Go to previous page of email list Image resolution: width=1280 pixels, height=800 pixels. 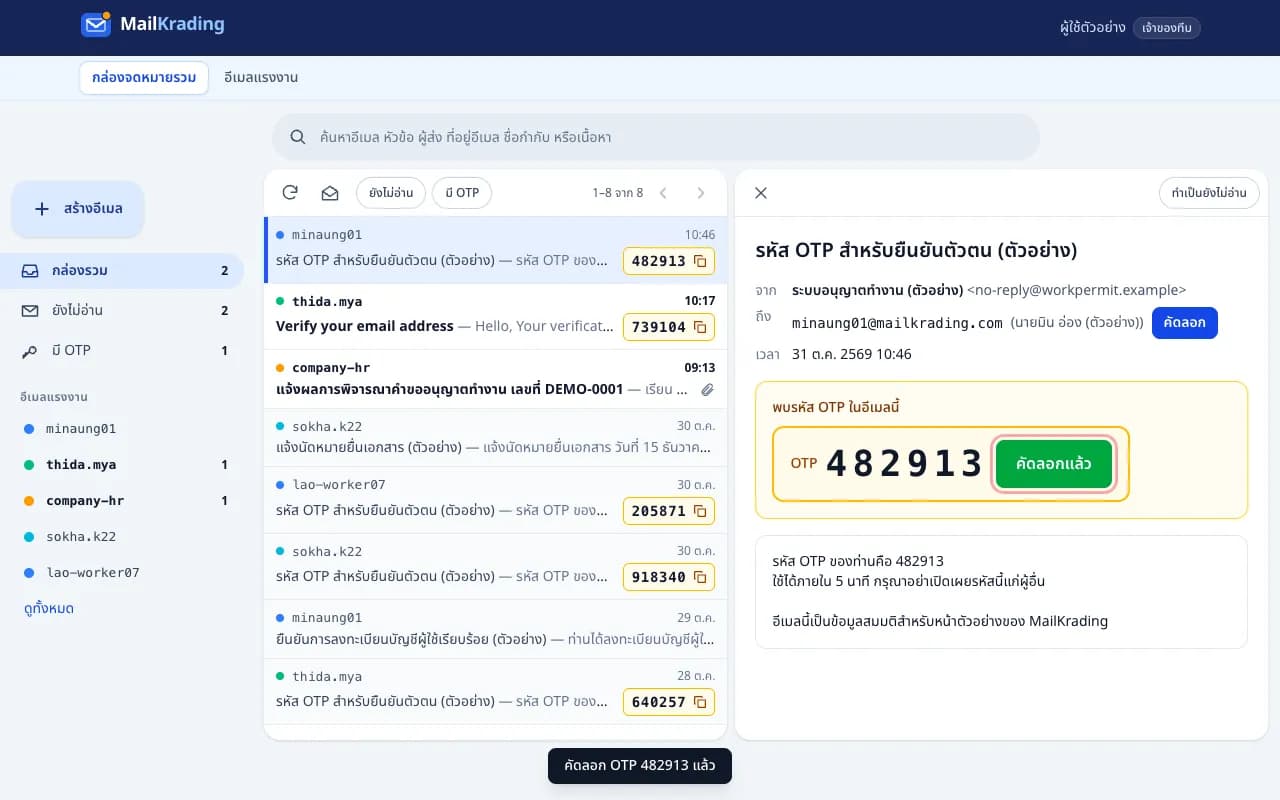click(663, 193)
